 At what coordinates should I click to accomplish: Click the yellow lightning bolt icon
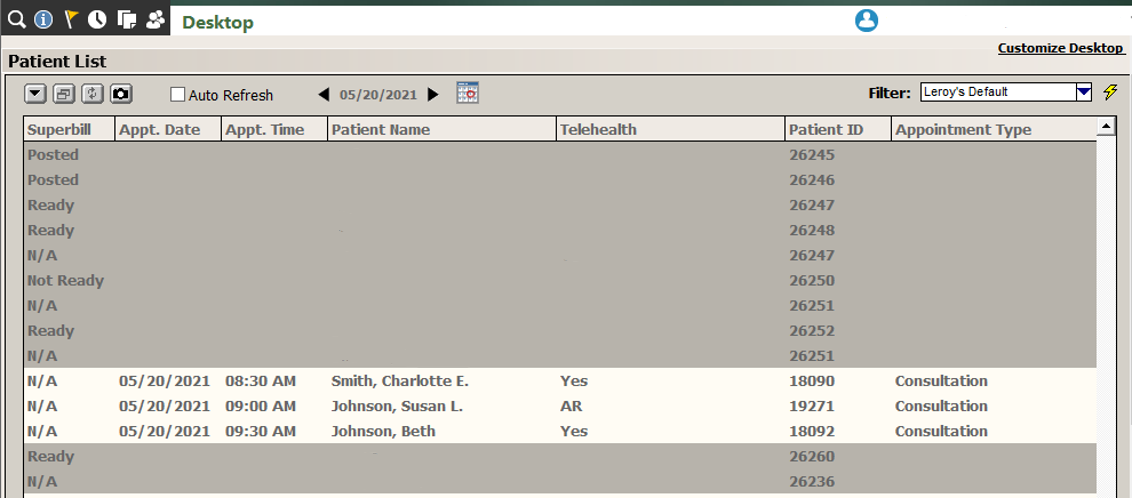[1110, 92]
